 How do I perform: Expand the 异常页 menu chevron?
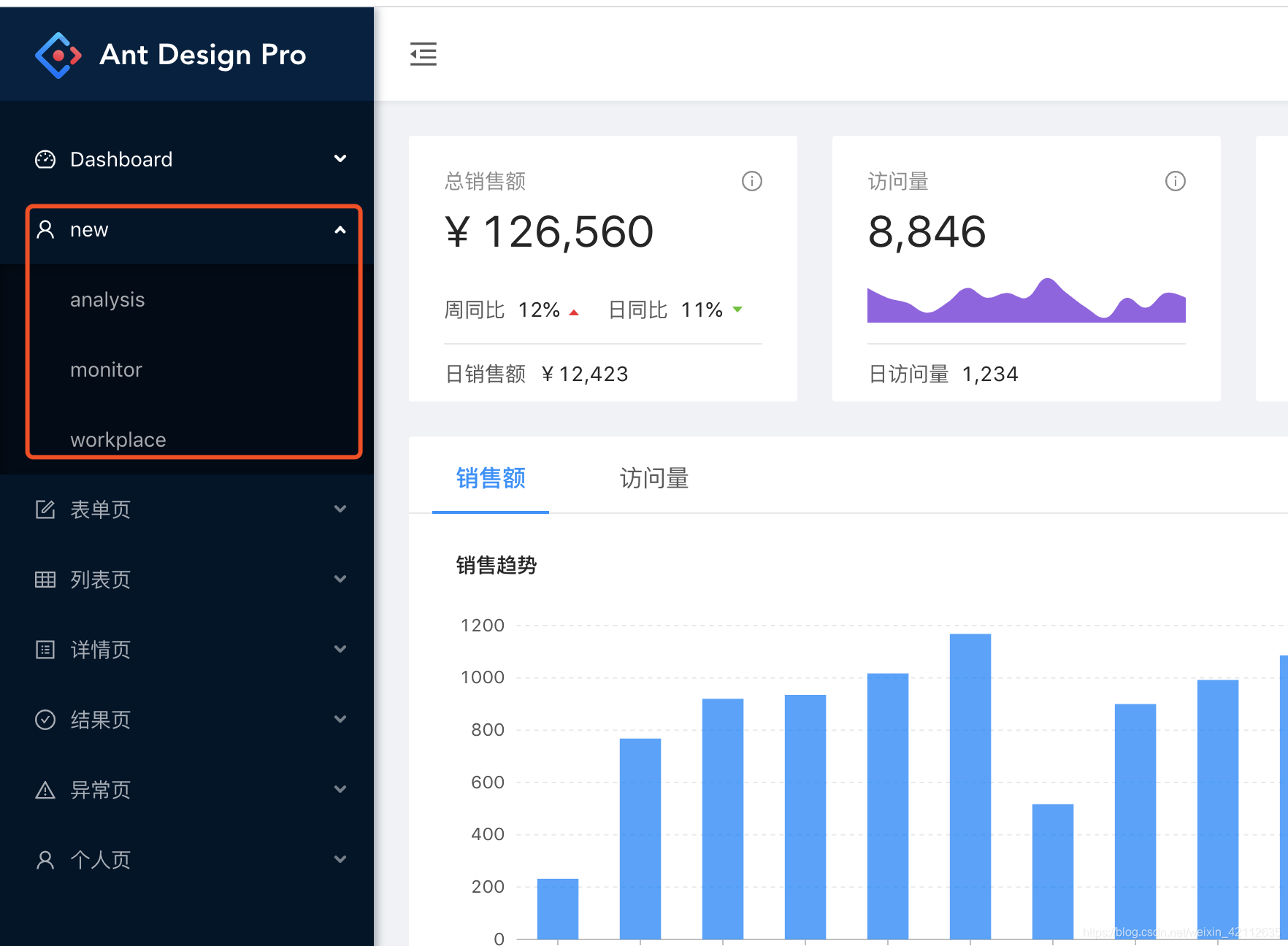click(340, 789)
